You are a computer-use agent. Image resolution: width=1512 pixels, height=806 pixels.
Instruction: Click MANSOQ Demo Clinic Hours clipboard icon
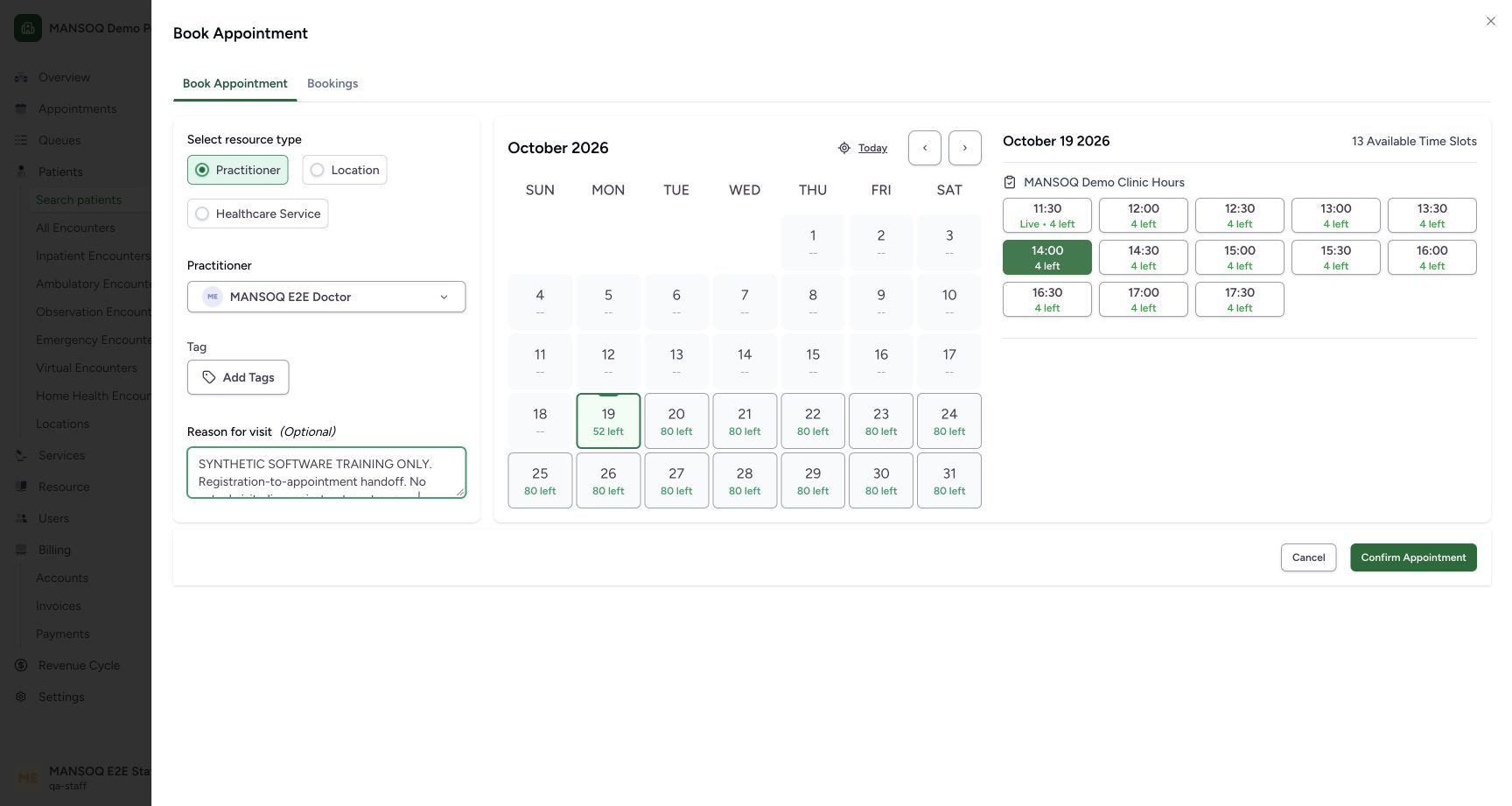pyautogui.click(x=1010, y=182)
